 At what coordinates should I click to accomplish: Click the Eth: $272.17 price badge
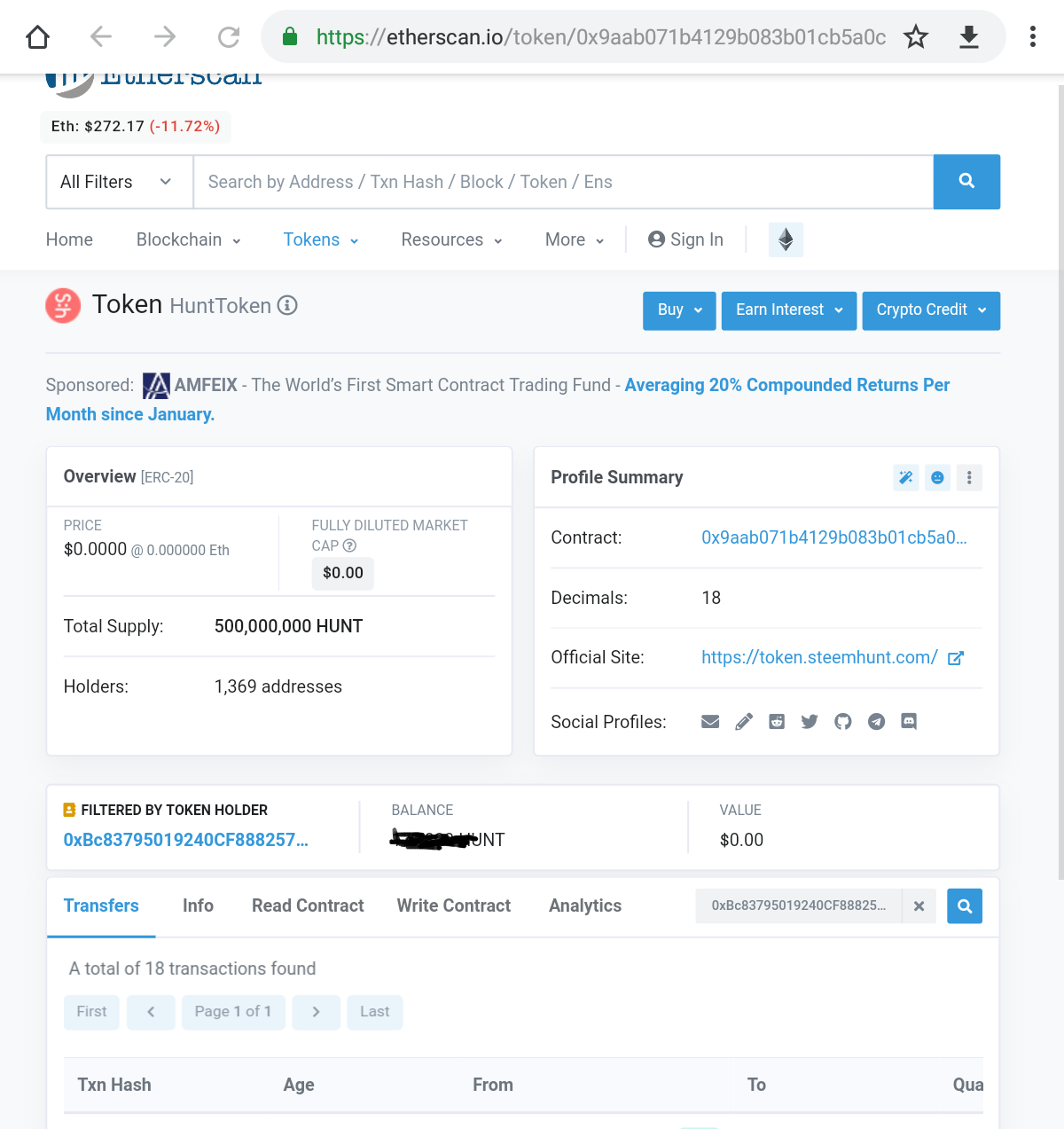[136, 127]
